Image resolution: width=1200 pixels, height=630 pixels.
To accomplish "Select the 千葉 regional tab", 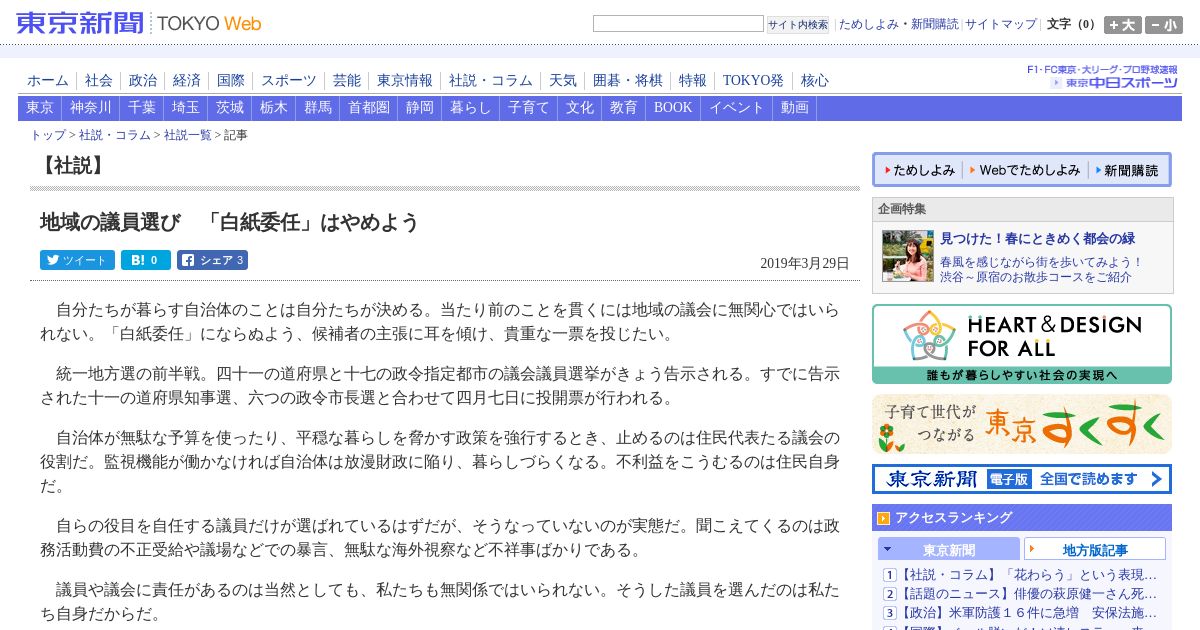I will point(142,108).
